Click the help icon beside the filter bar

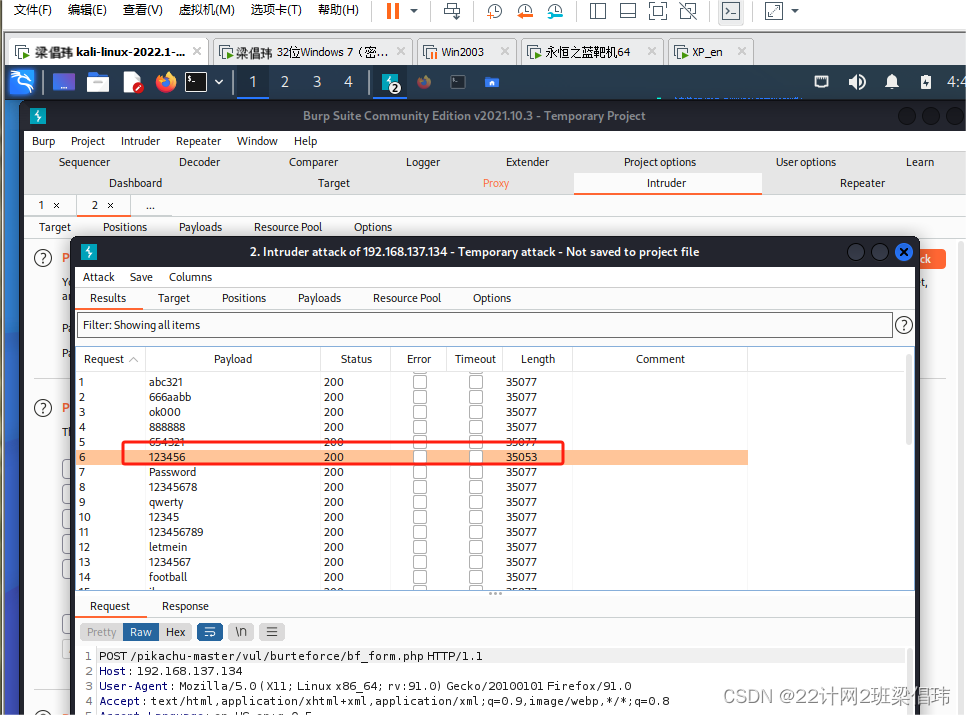click(x=903, y=325)
